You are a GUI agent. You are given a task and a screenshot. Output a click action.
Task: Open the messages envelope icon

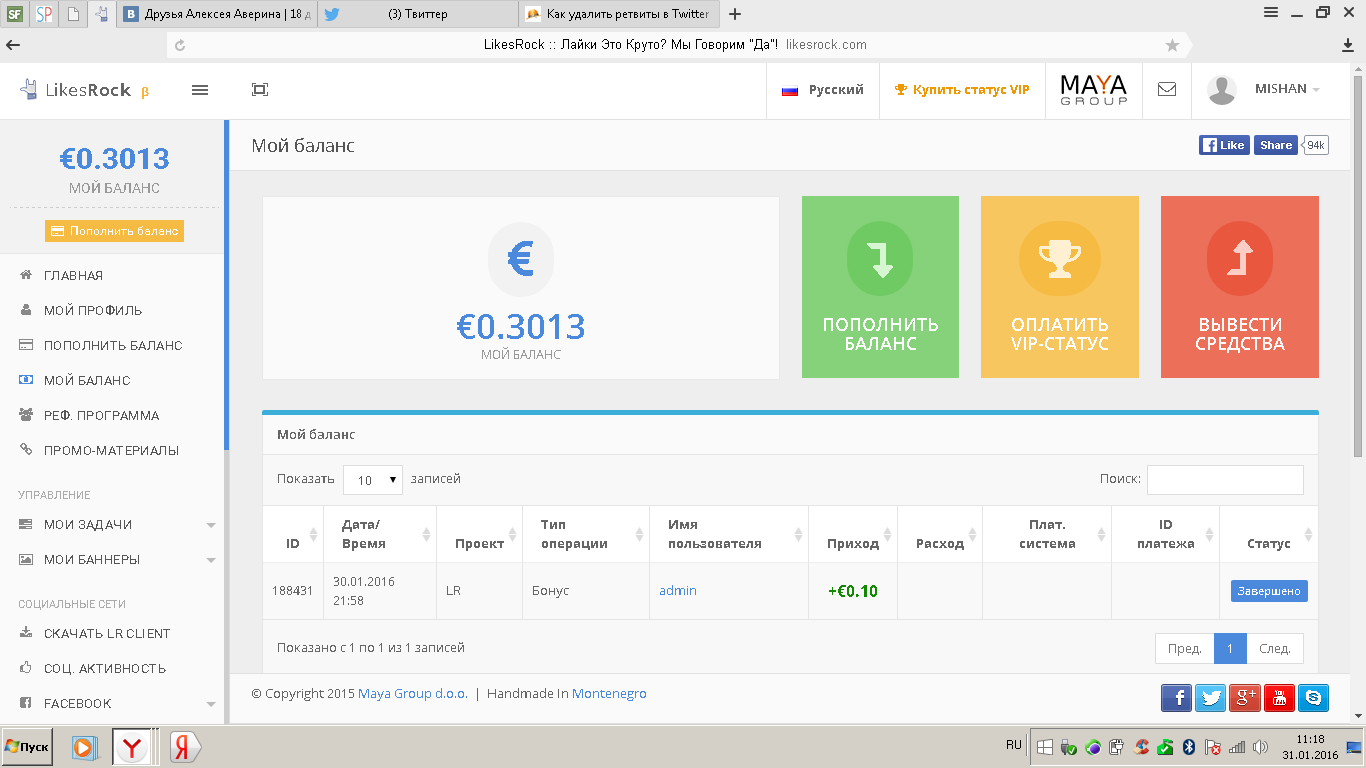click(1166, 89)
